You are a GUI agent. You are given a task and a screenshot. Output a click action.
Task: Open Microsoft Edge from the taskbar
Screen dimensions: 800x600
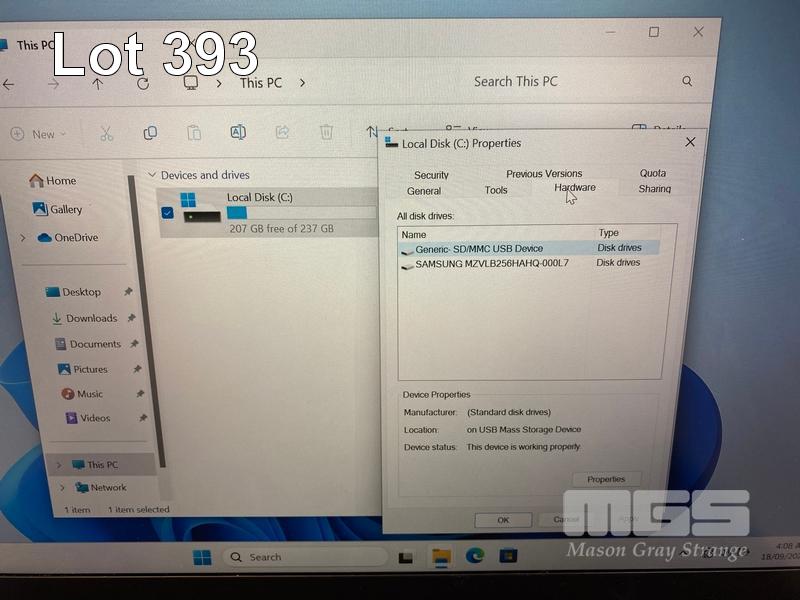point(474,556)
